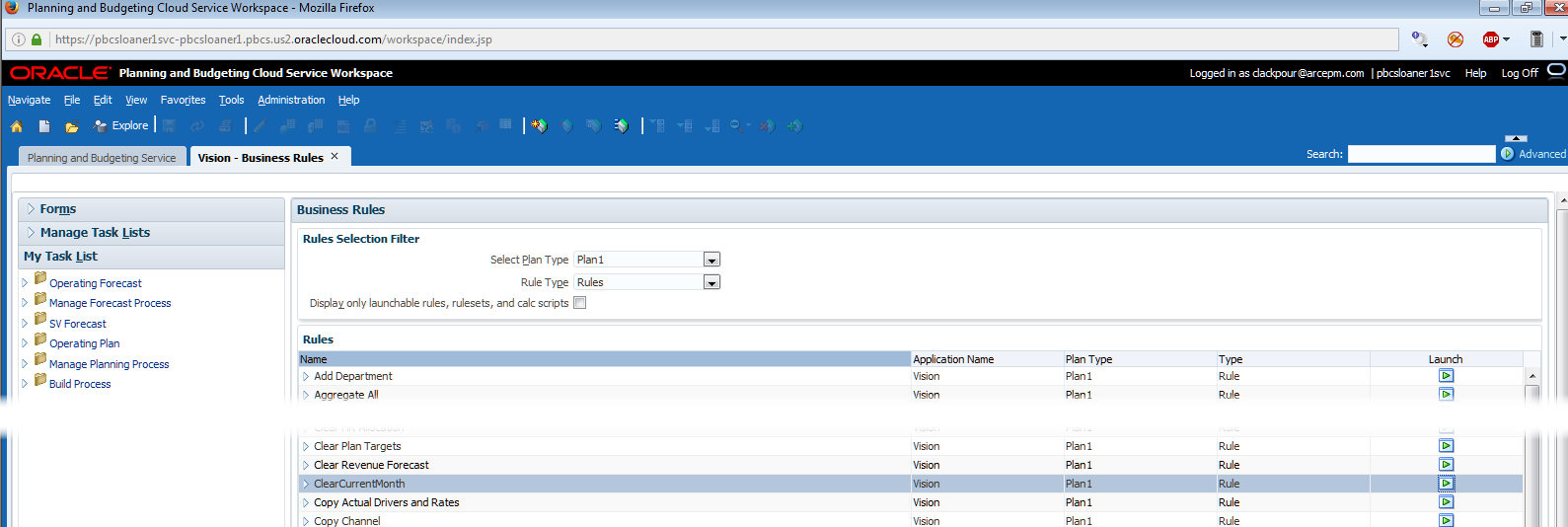The image size is (1568, 527).
Task: Expand the Manage Task Lists section
Action: point(31,233)
